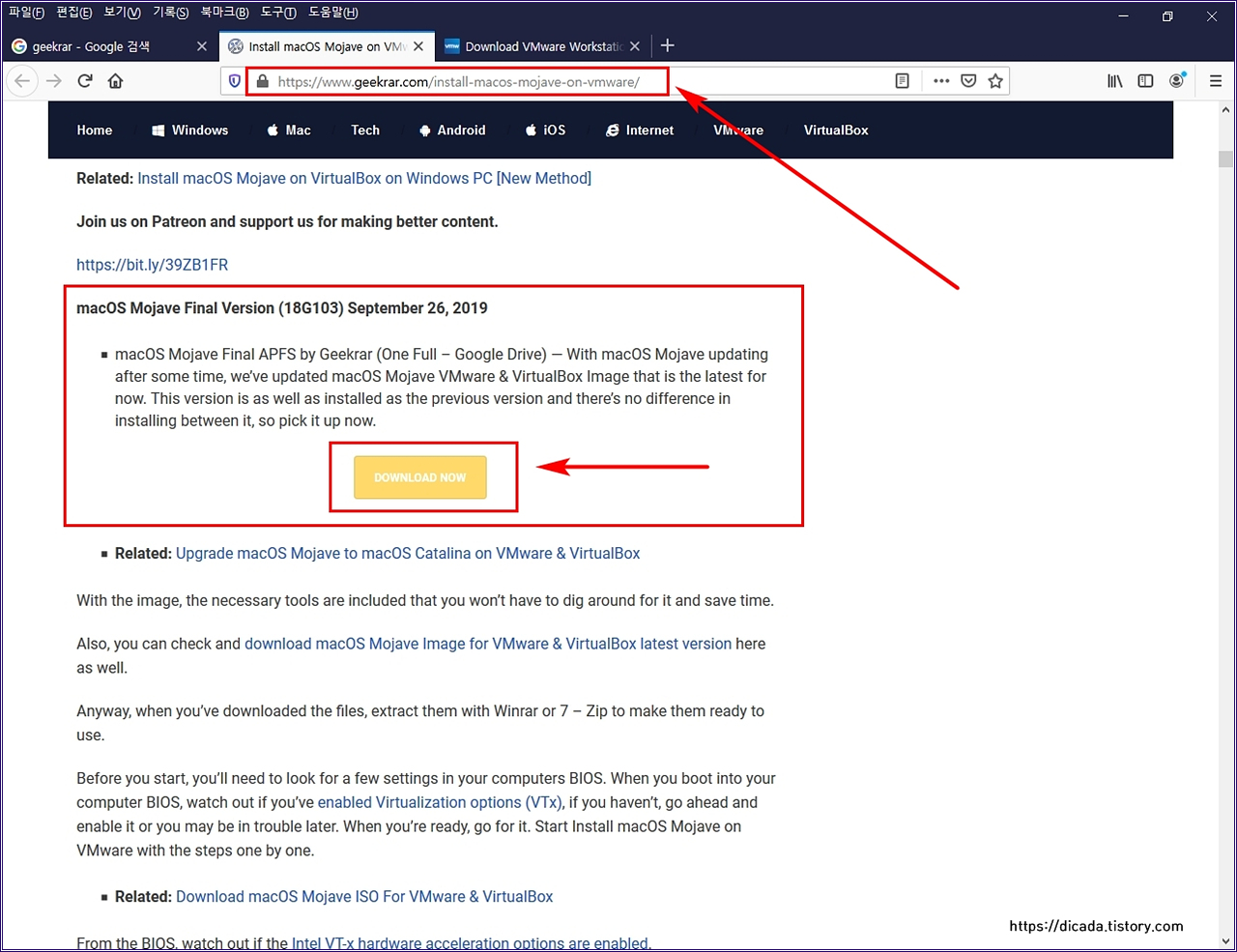Click scrollbar down arrow at bottom
The width and height of the screenshot is (1237, 952).
click(x=1225, y=941)
